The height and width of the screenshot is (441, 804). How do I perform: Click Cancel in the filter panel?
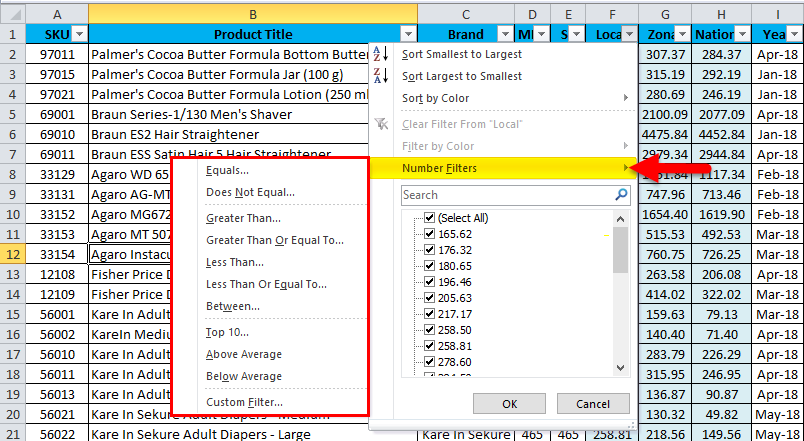coord(593,404)
